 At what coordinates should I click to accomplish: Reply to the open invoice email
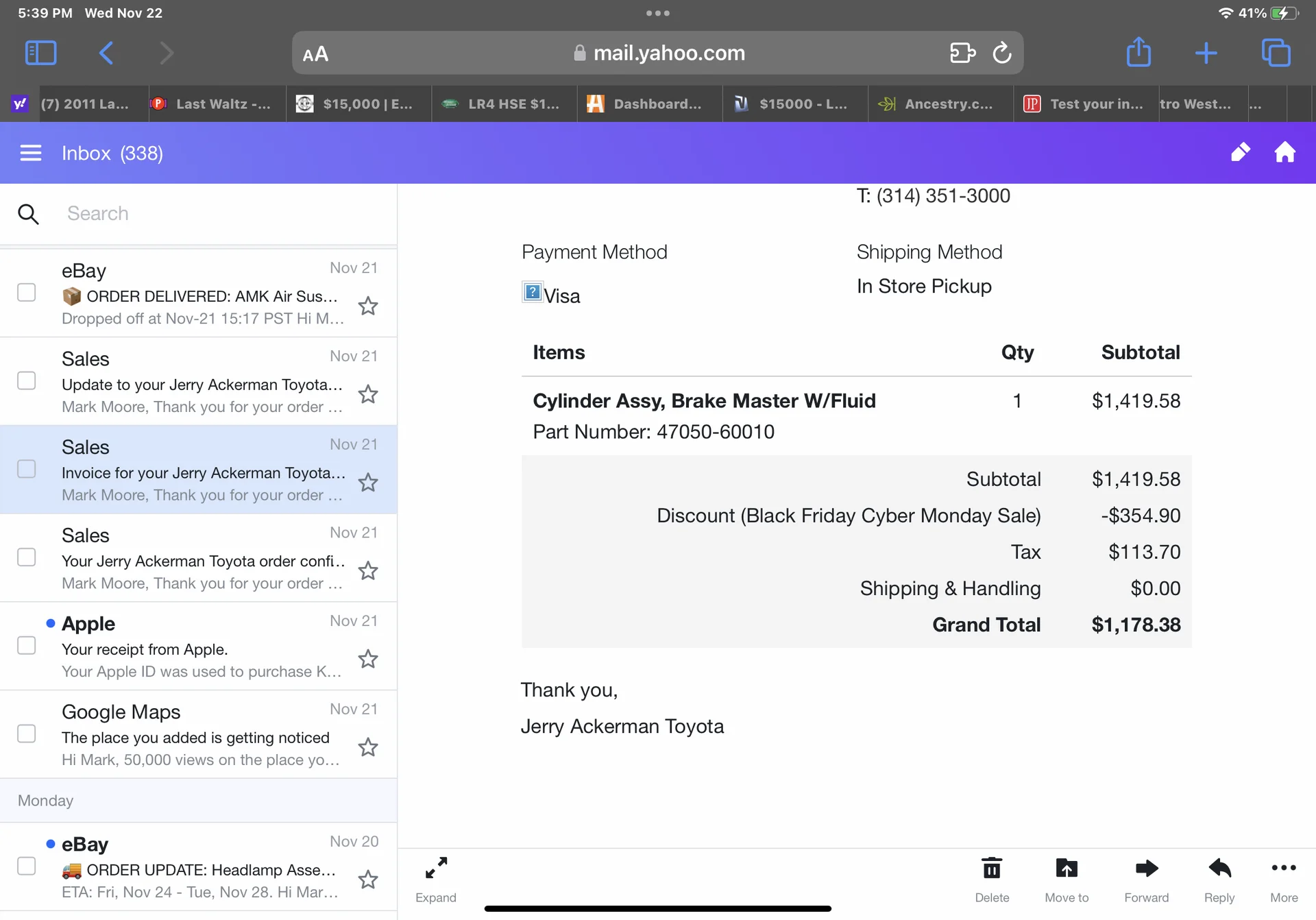point(1219,880)
